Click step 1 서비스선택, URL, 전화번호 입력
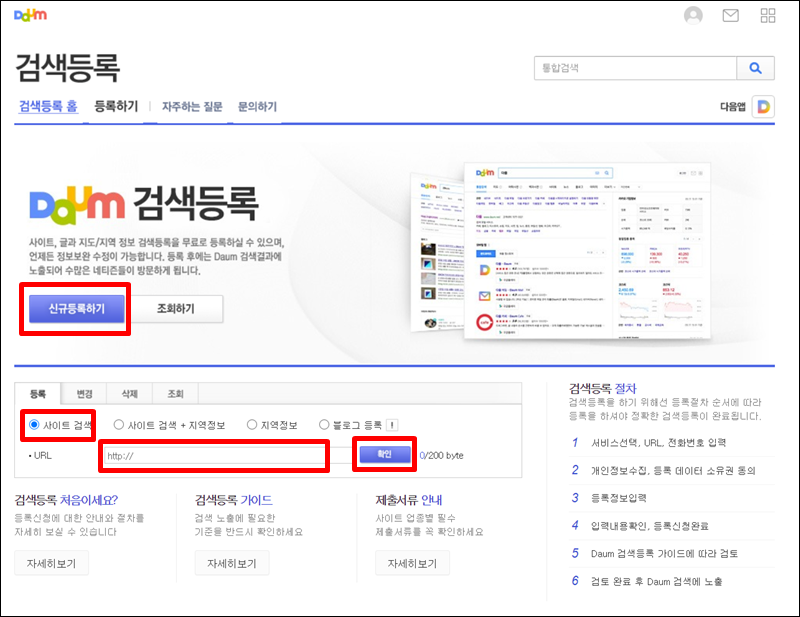Viewport: 800px width, 617px height. [658, 442]
